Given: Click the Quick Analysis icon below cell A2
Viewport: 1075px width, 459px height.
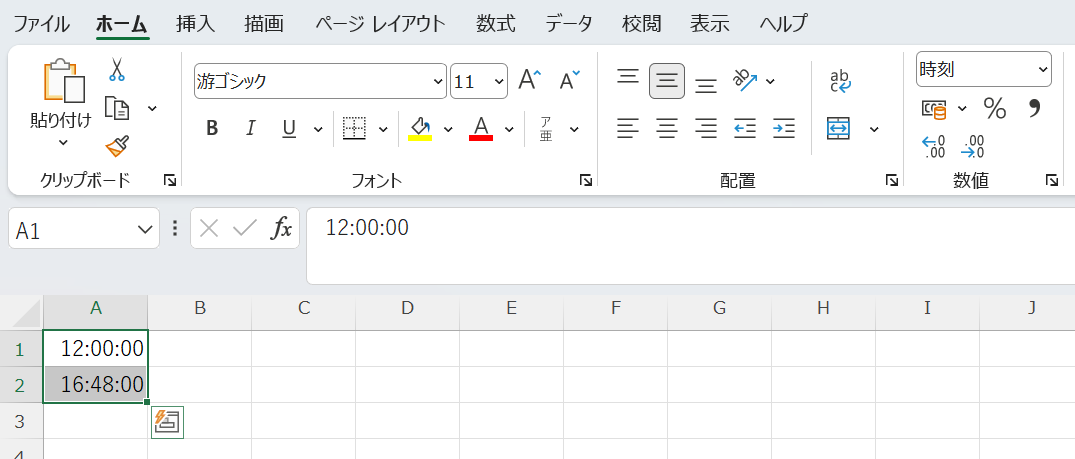Looking at the screenshot, I should (x=167, y=422).
